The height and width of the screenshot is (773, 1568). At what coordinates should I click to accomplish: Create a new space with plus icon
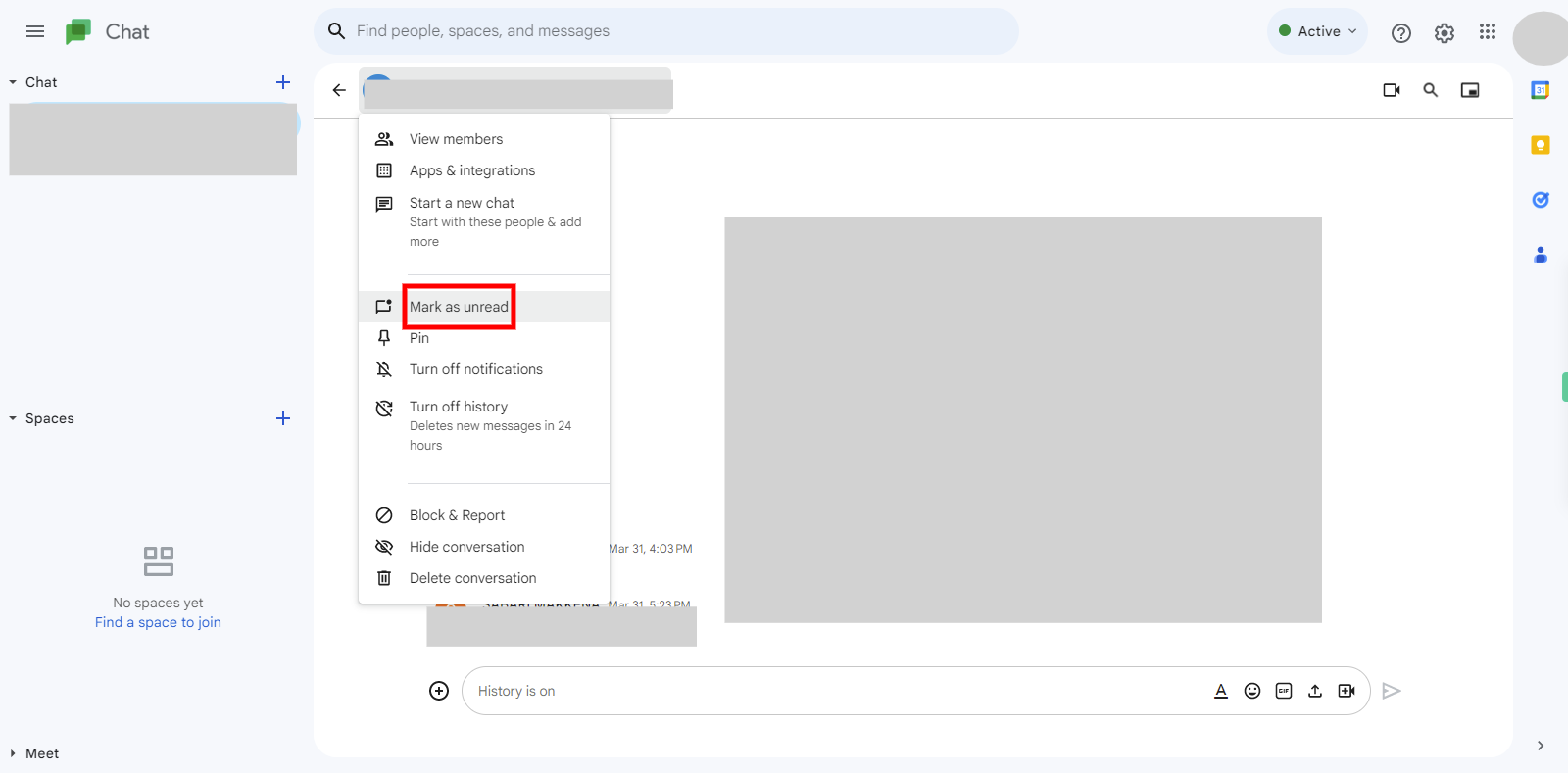283,418
